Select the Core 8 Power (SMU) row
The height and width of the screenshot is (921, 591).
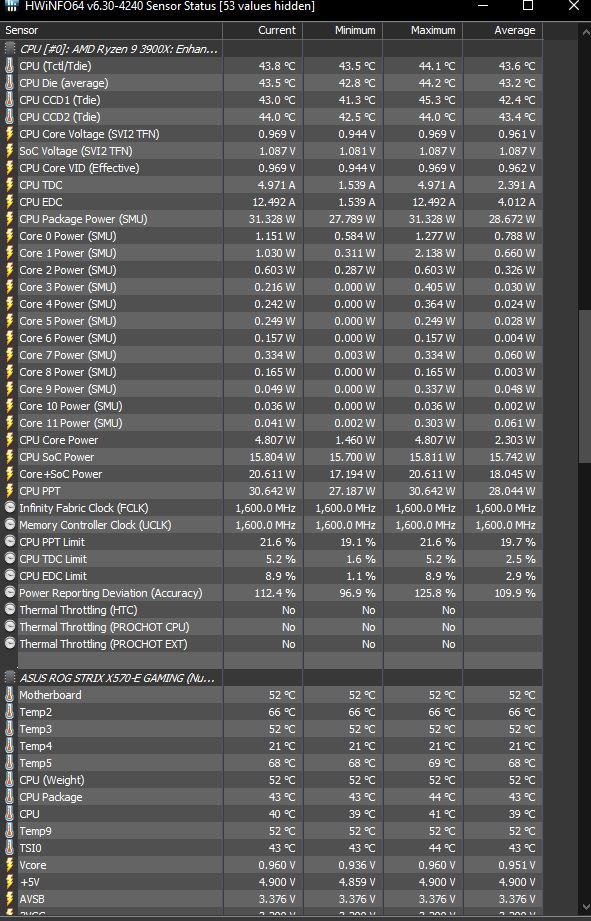pyautogui.click(x=271, y=372)
